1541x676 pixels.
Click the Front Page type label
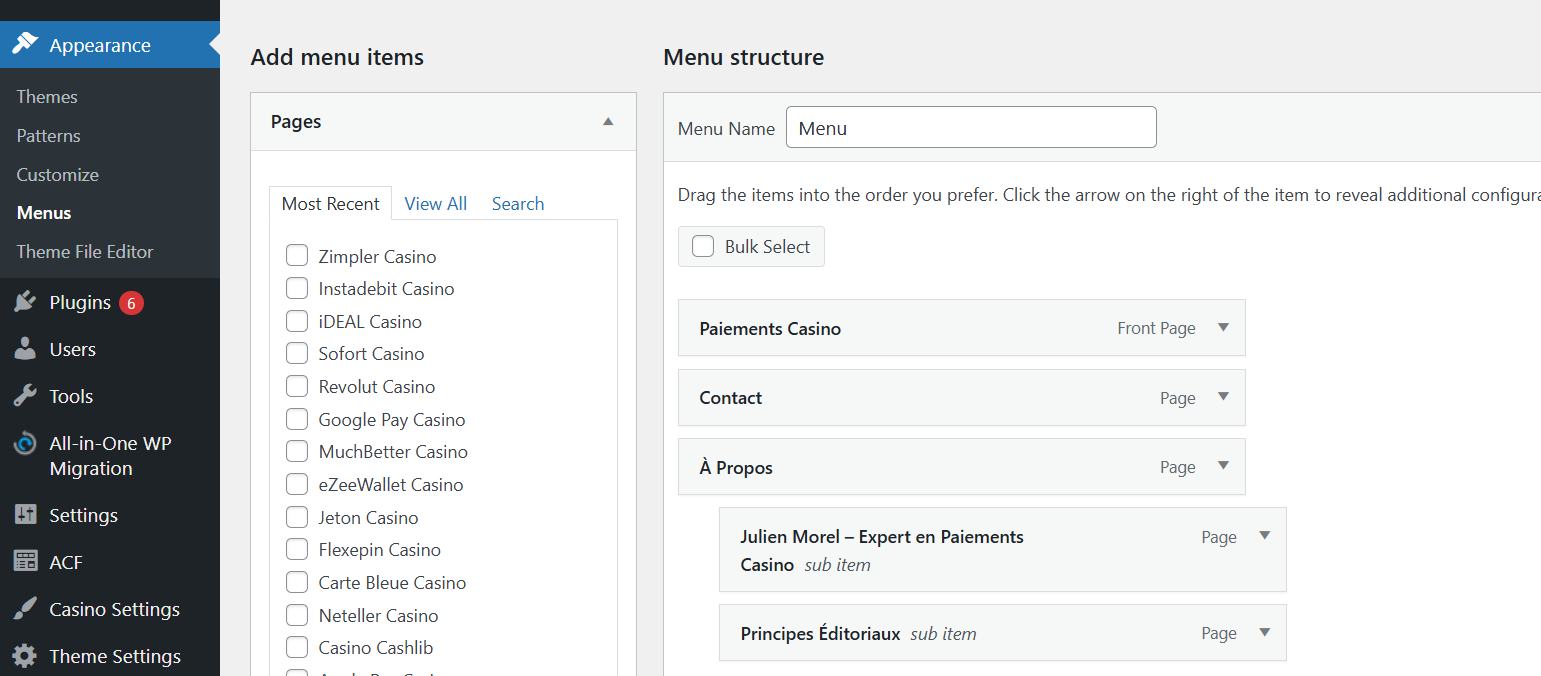click(1156, 328)
